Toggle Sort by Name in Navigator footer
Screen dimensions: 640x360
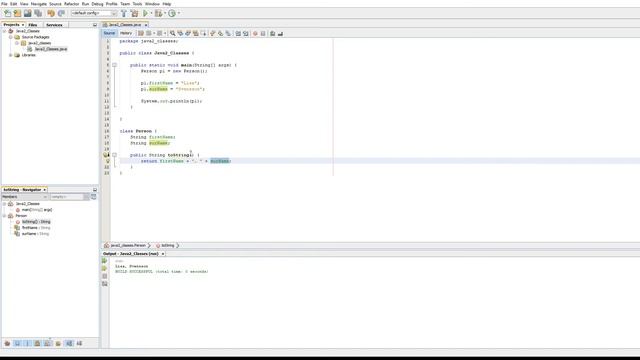coord(69,343)
